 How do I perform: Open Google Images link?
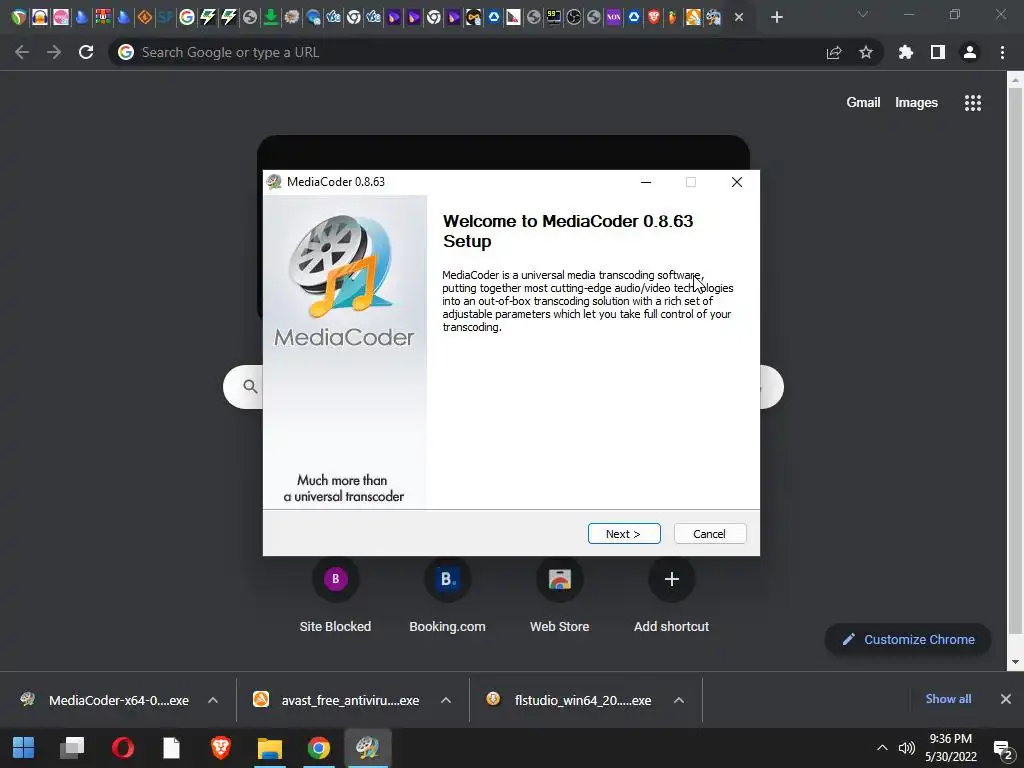click(x=916, y=103)
